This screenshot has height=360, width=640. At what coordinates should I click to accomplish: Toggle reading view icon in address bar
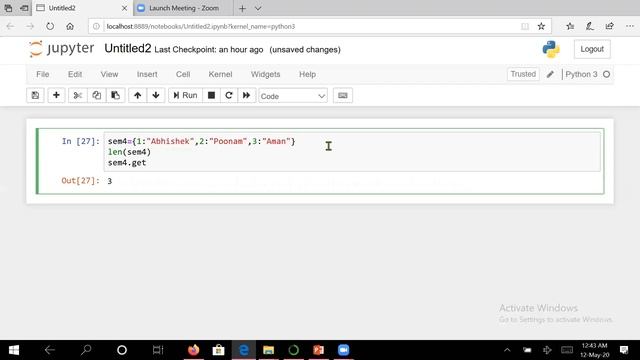(x=525, y=27)
